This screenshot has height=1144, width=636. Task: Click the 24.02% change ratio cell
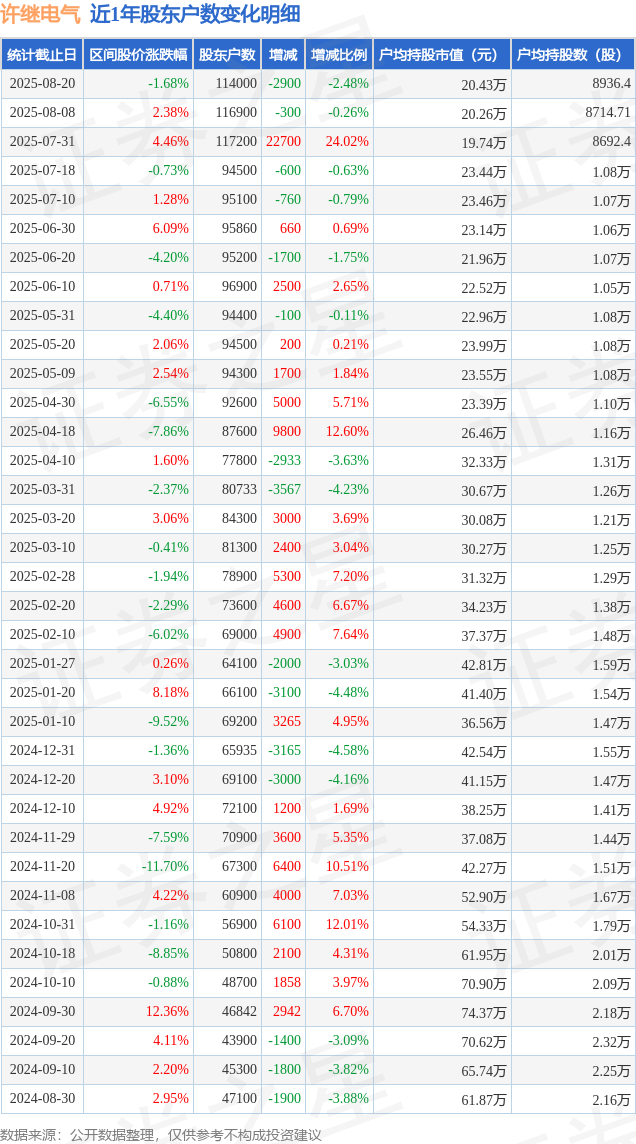346,142
